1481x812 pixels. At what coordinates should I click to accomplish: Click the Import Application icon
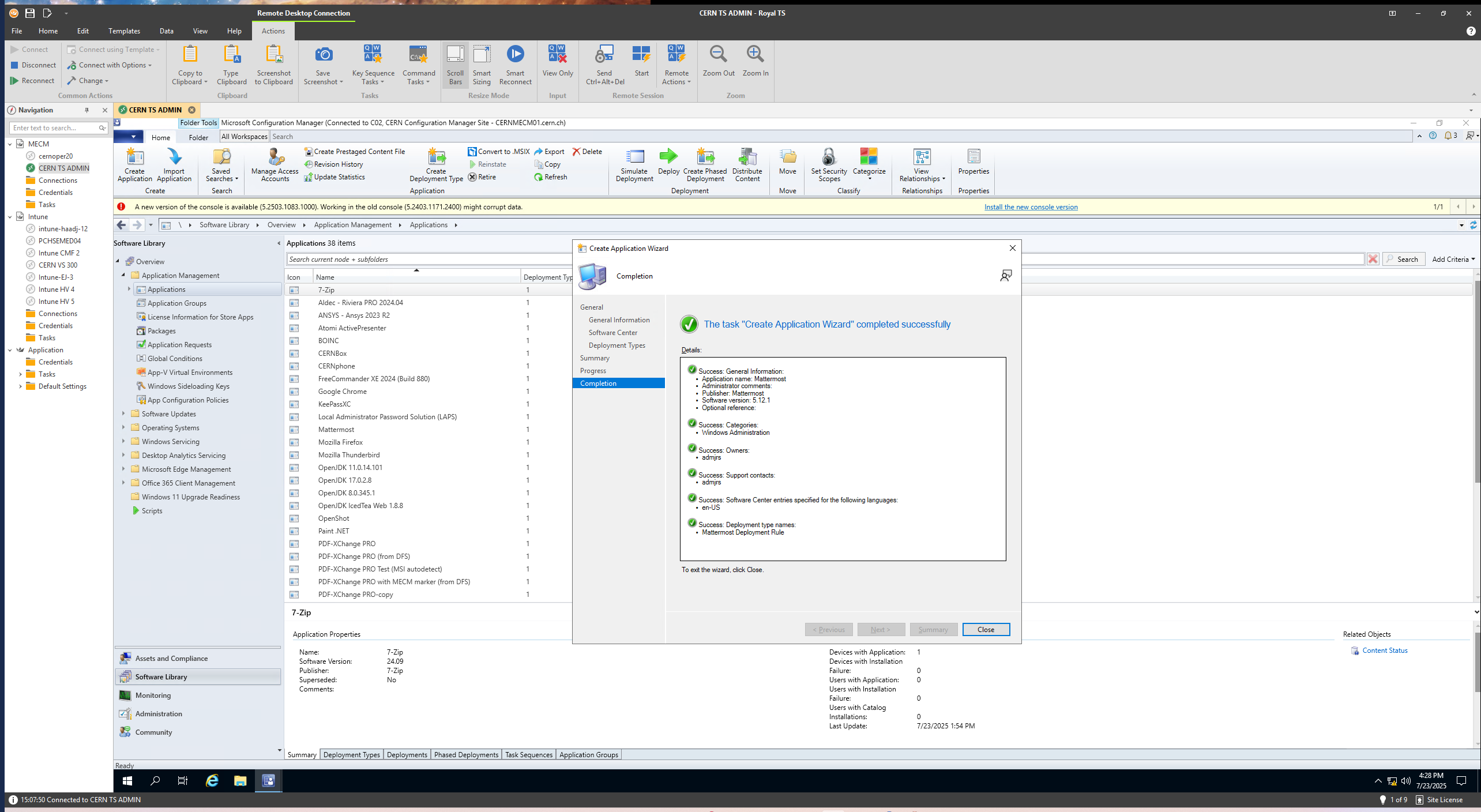click(174, 165)
